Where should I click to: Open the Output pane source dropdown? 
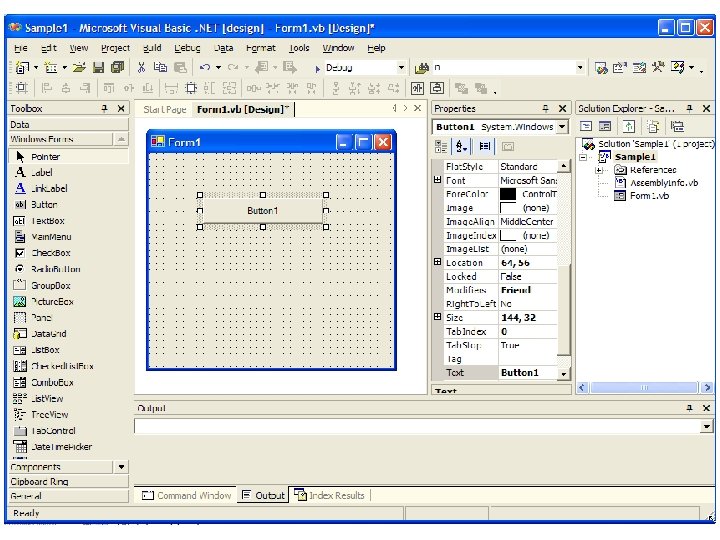pos(706,427)
